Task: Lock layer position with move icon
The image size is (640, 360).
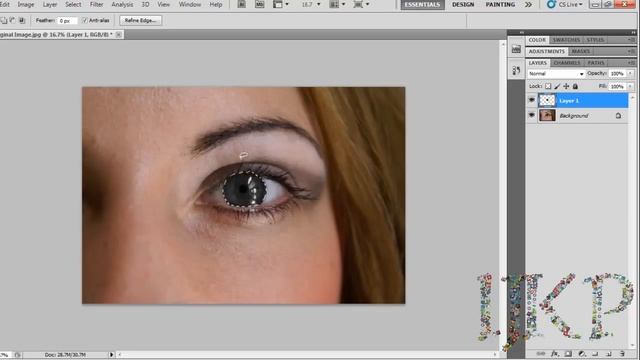Action: point(566,86)
